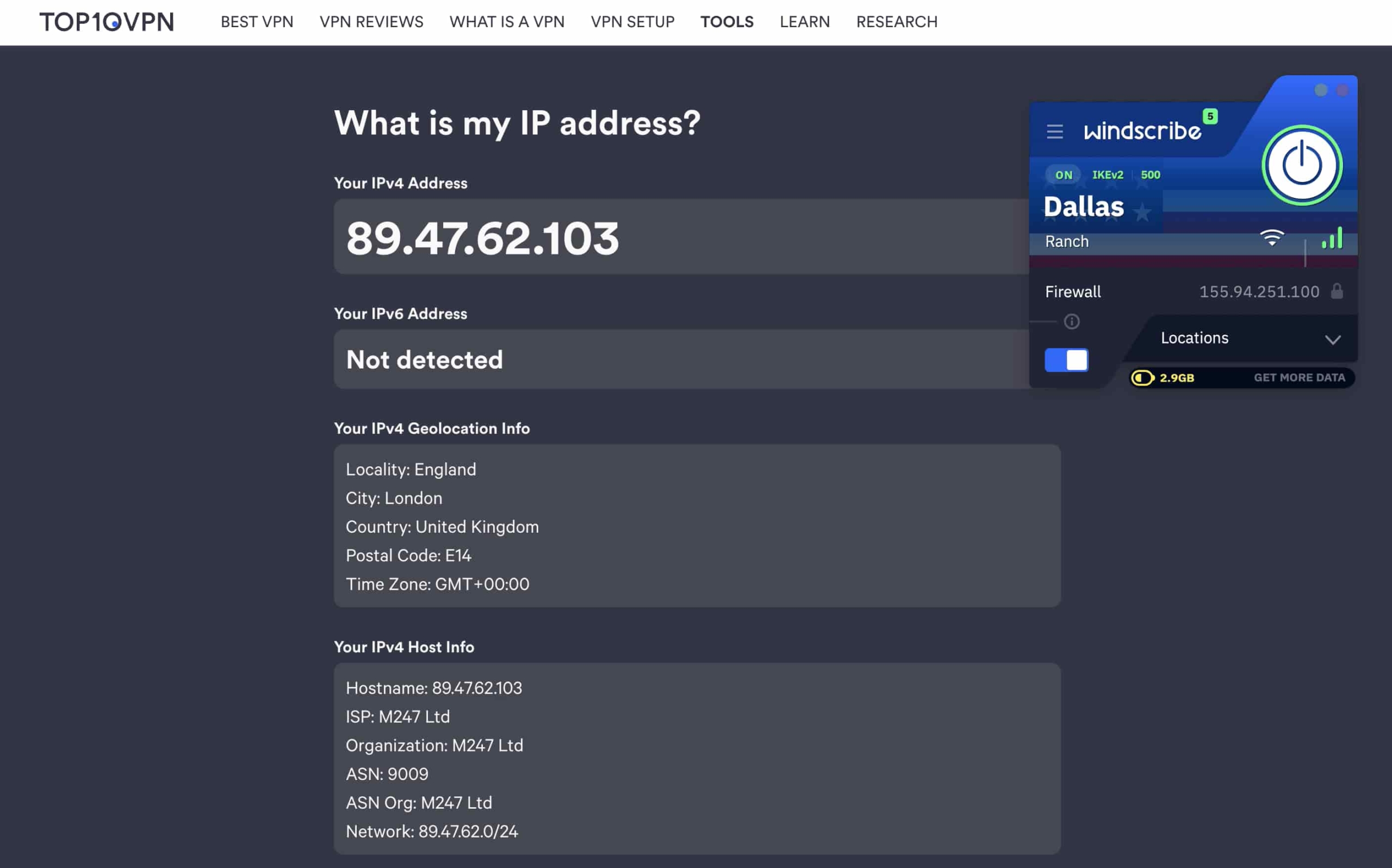This screenshot has height=868, width=1392.
Task: Click the VPN REVIEWS navigation link
Action: [x=371, y=21]
